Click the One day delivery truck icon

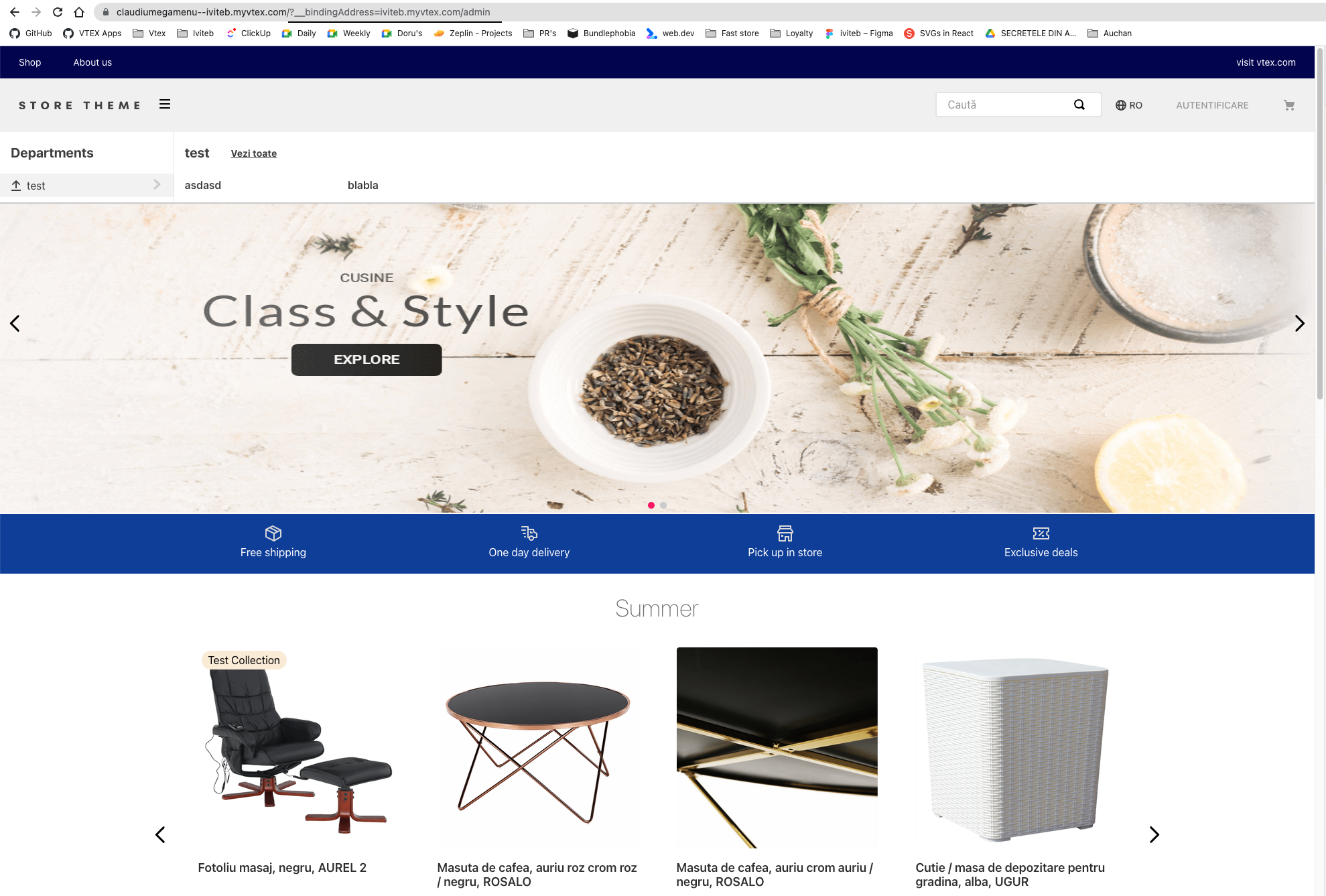point(529,533)
